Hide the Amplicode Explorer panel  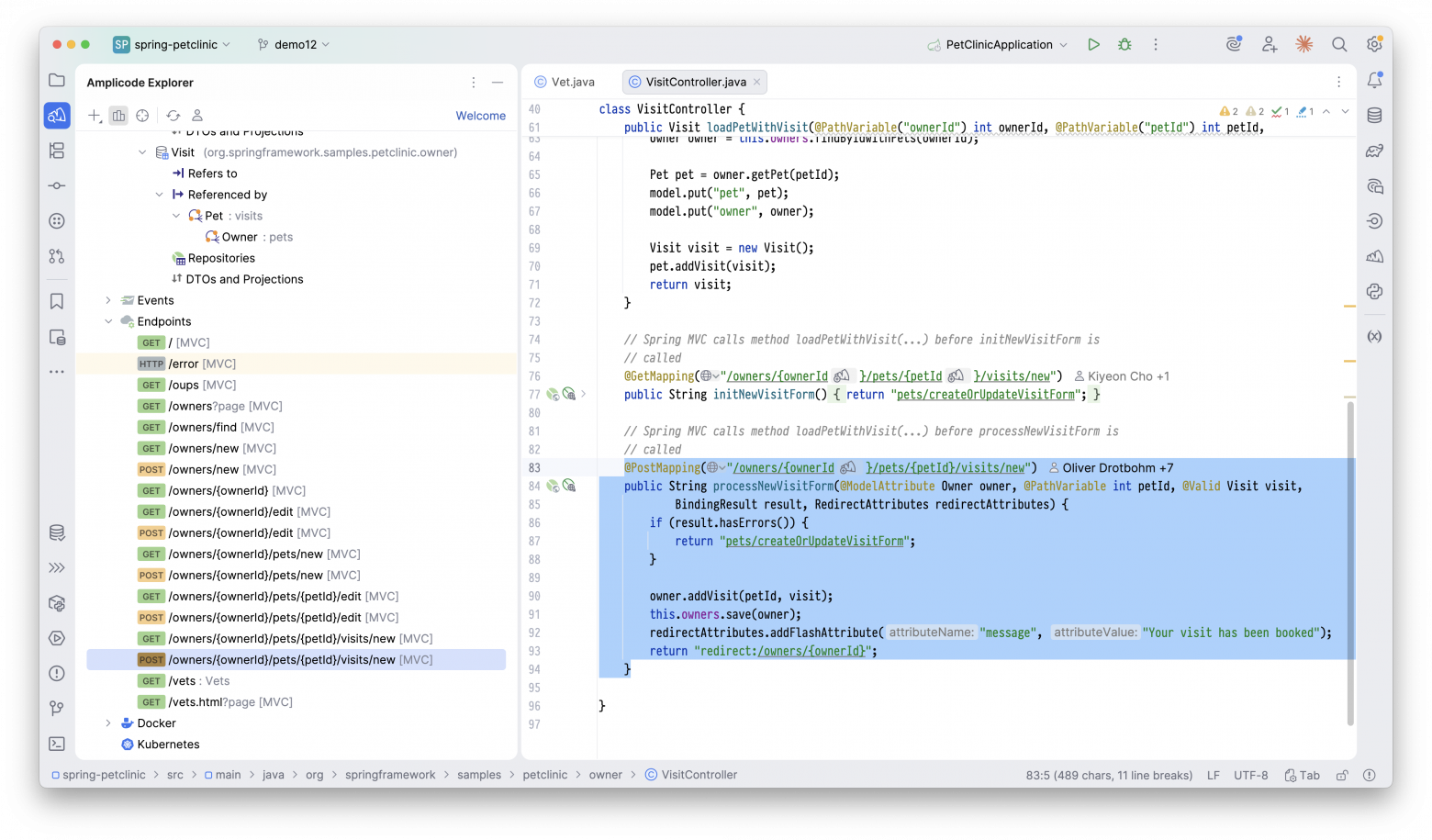point(498,83)
